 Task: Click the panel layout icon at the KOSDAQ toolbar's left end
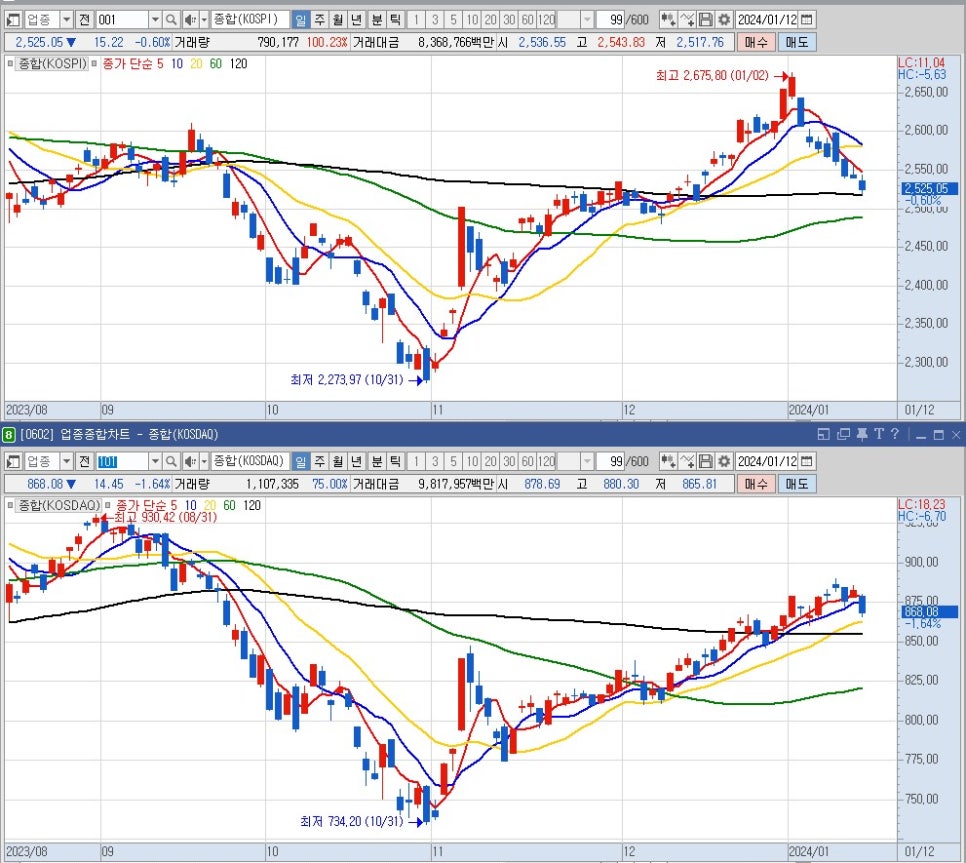pyautogui.click(x=13, y=461)
